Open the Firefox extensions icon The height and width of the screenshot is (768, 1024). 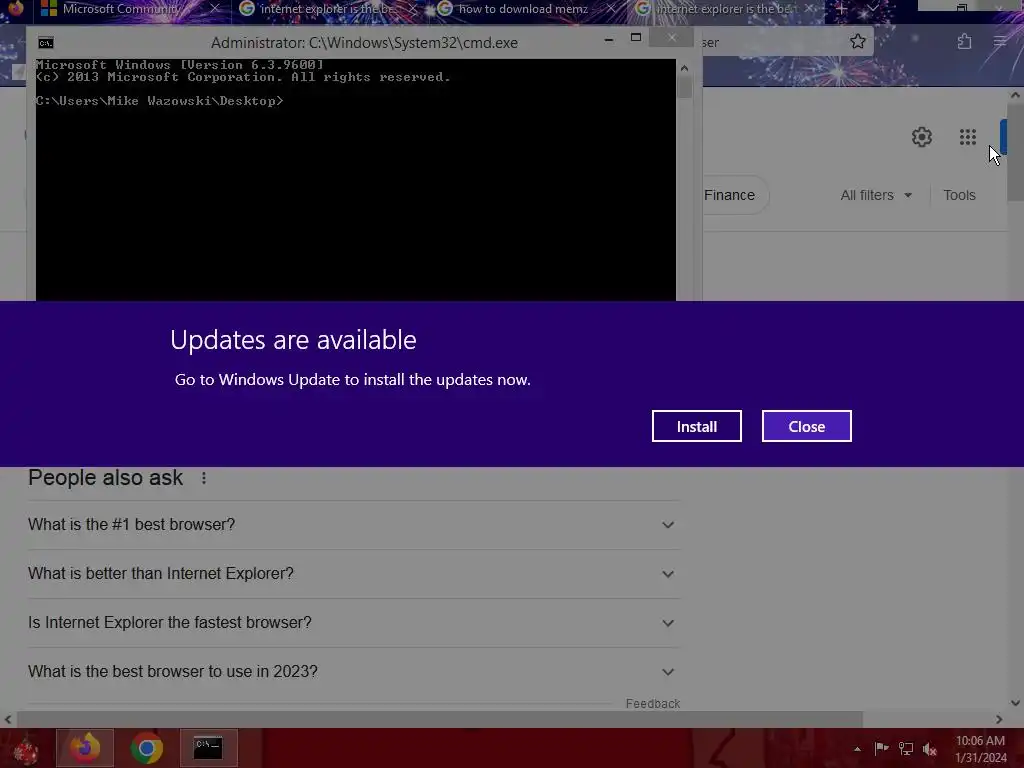tap(964, 42)
